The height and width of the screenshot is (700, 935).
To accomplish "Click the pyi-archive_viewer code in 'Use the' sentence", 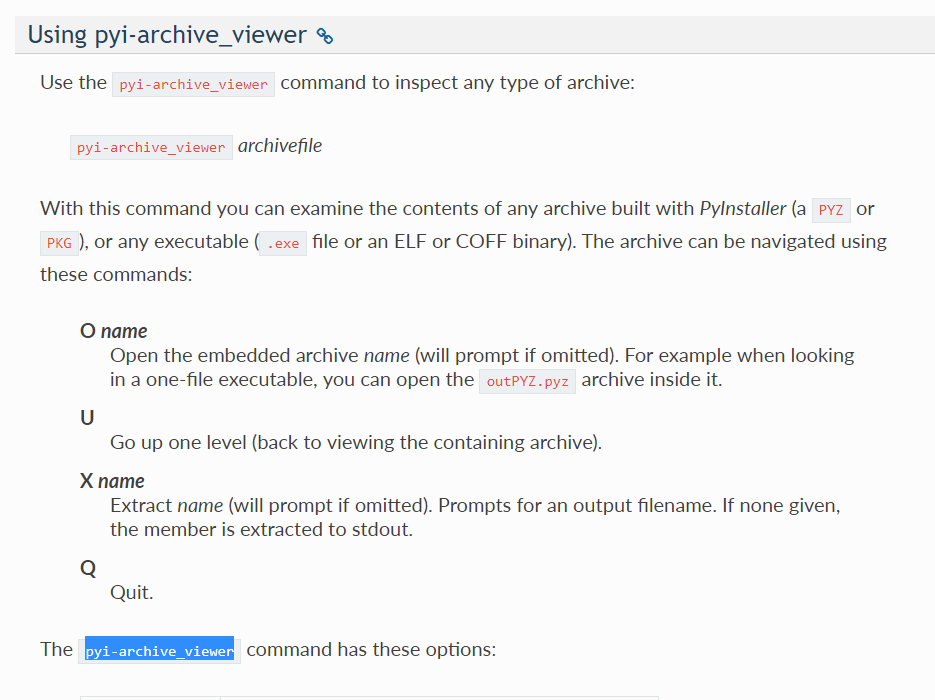I will [x=193, y=84].
